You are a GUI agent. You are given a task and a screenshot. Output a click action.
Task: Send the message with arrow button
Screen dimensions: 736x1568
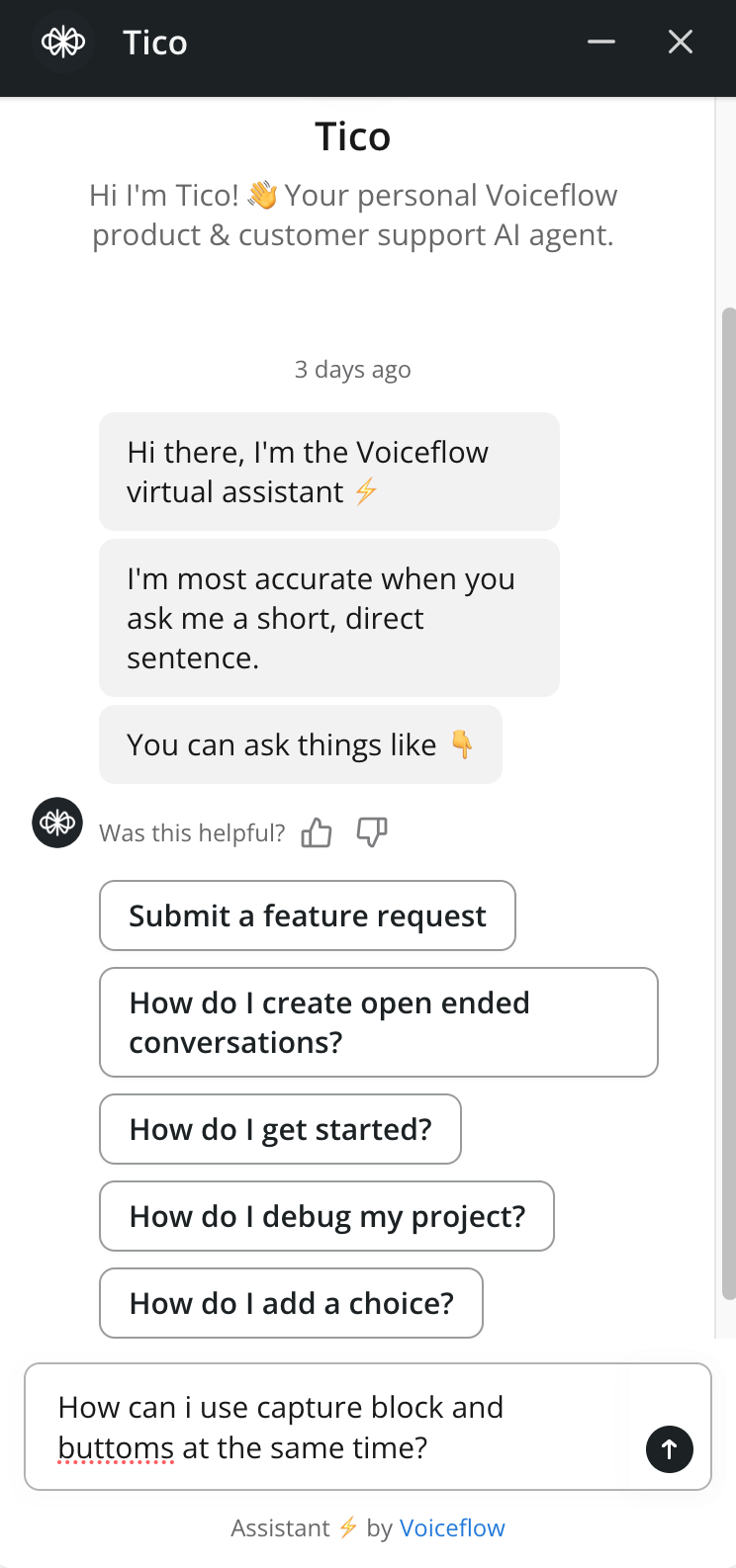click(670, 1449)
